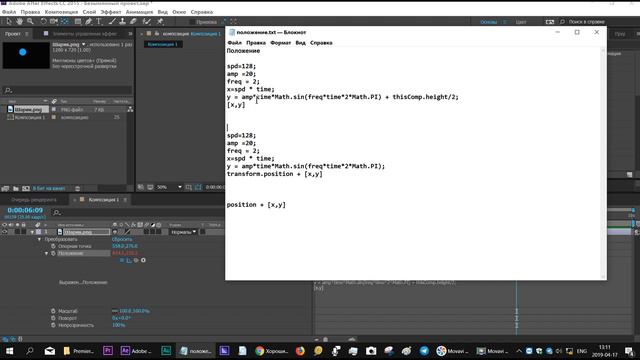Image resolution: width=640 pixels, height=360 pixels.
Task: Select the Unified Camera tool
Action: [54, 21]
